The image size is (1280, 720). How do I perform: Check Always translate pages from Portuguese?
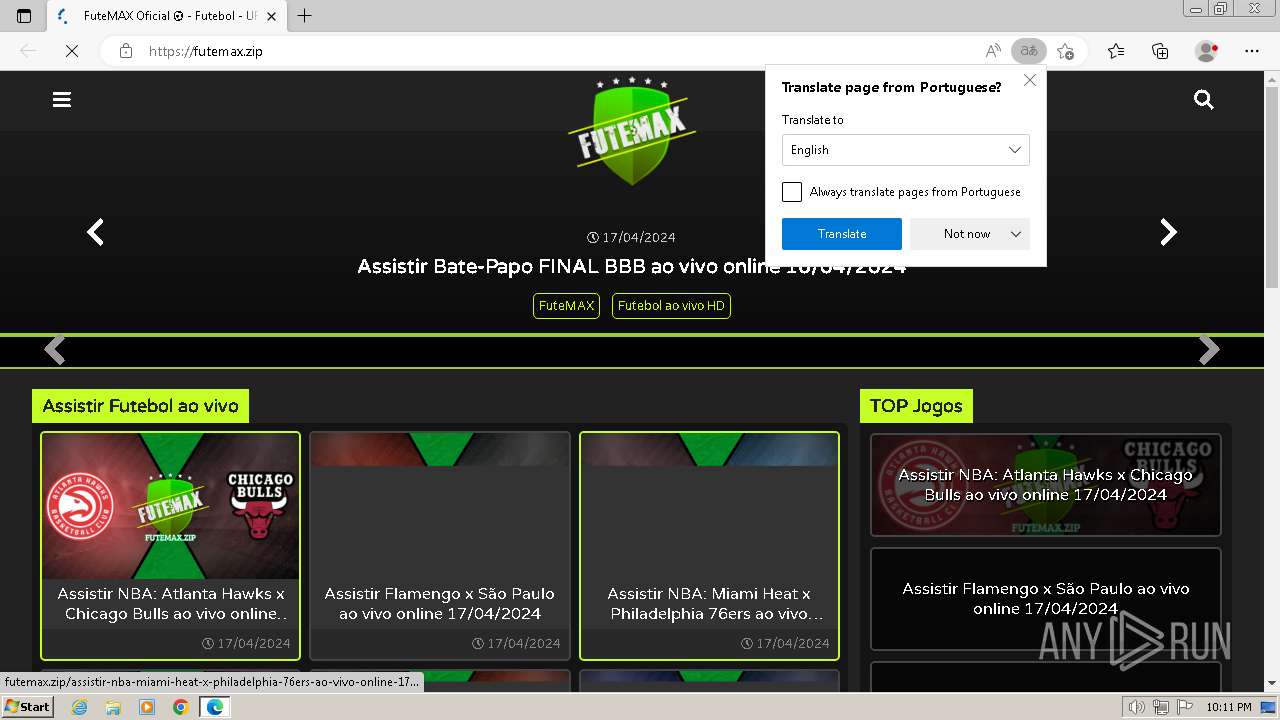pos(792,192)
